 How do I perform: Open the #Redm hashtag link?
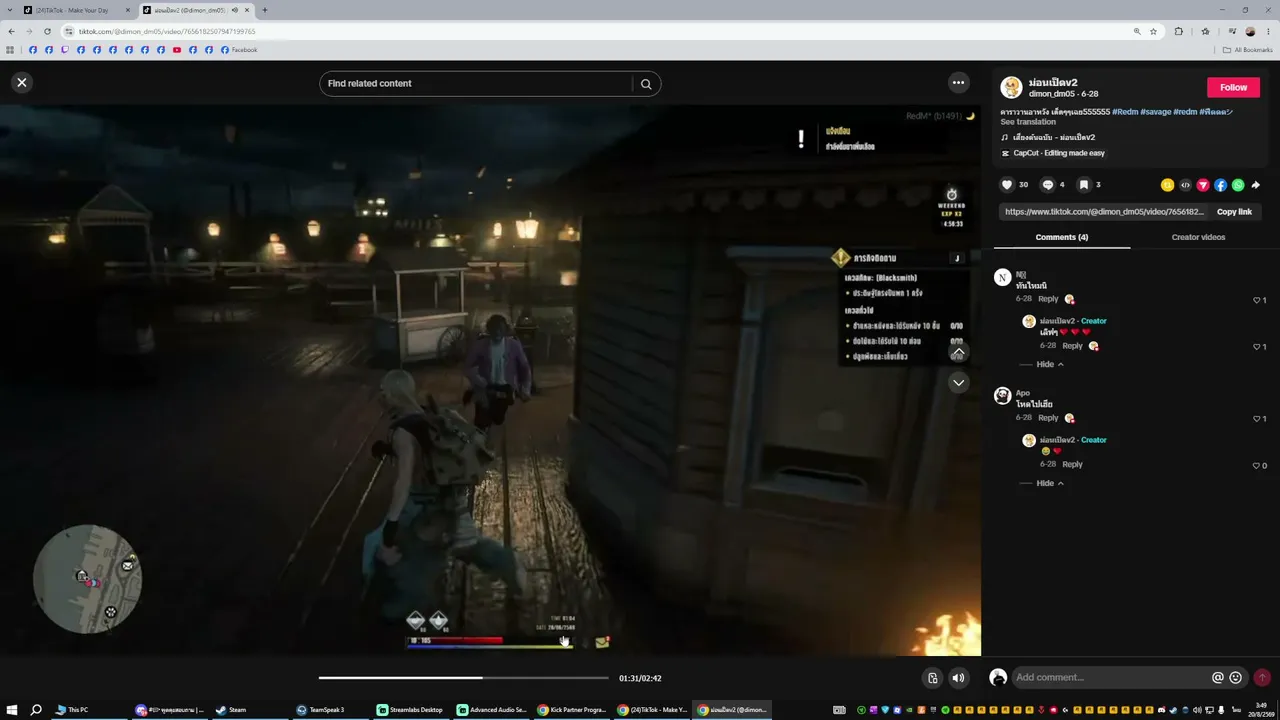[x=1125, y=112]
